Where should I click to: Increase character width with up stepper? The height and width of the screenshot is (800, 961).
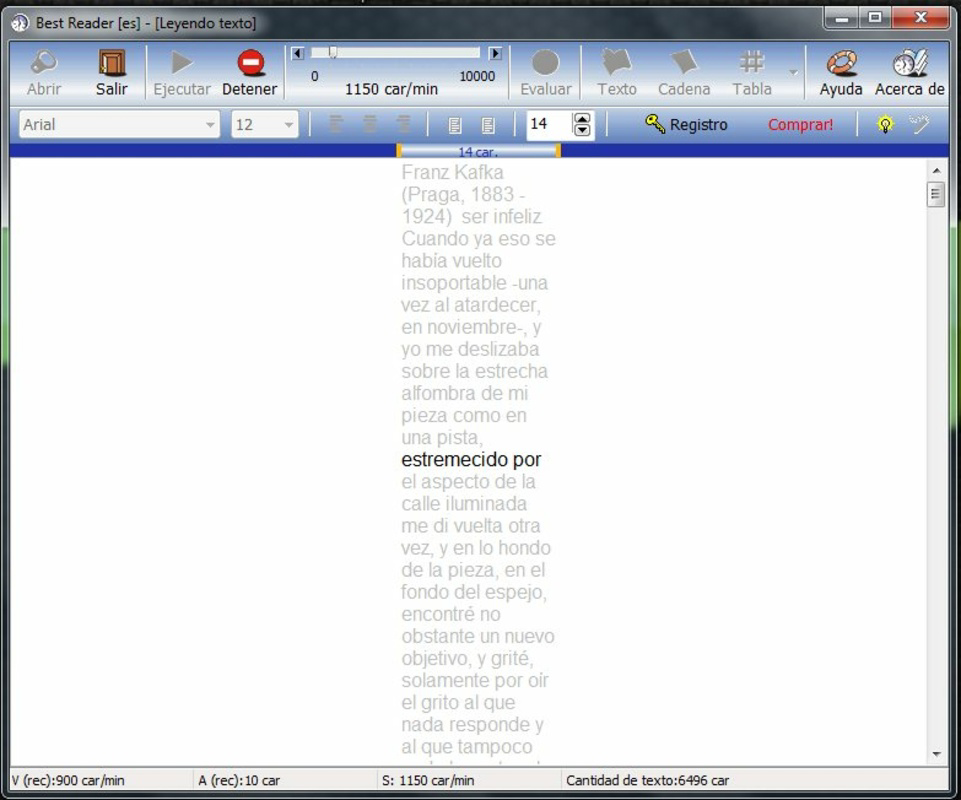click(582, 118)
